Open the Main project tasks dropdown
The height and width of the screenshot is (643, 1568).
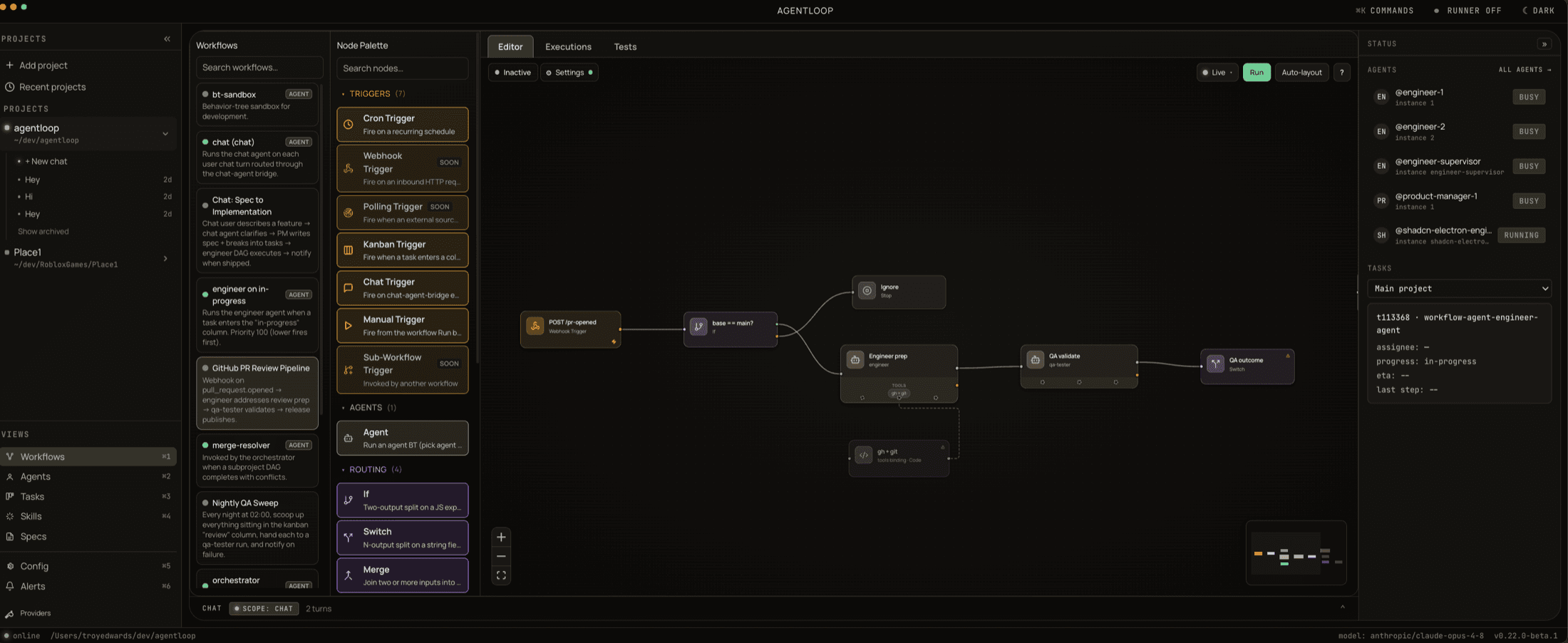[1459, 289]
